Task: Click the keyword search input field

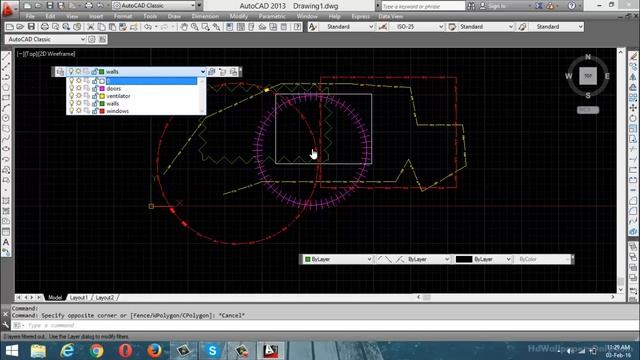Action: 423,6
